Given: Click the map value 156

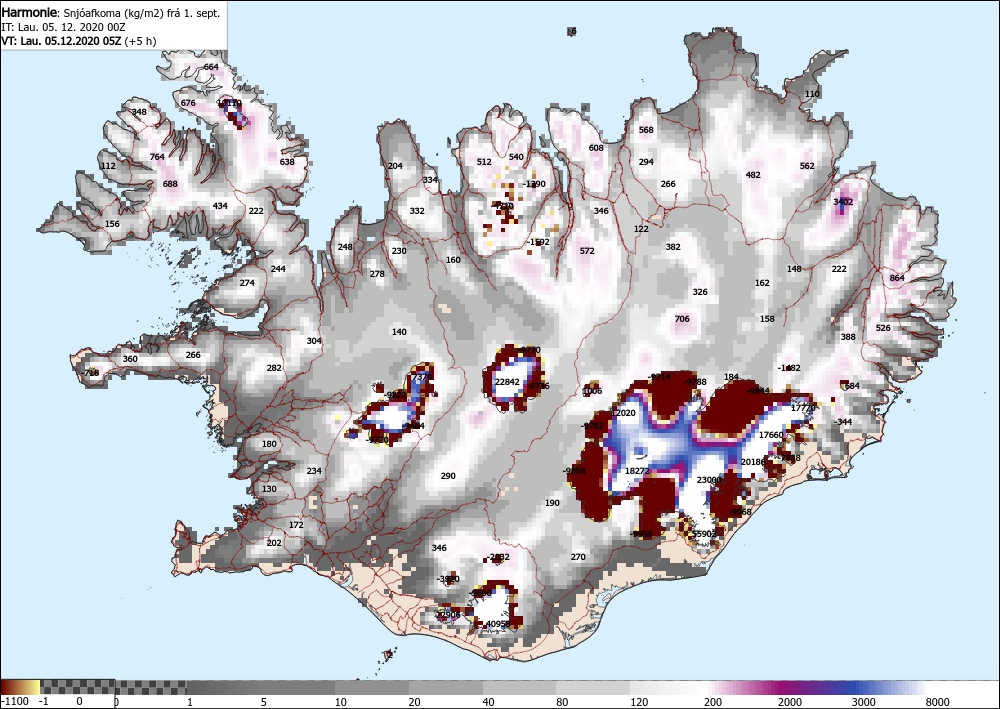Looking at the screenshot, I should pyautogui.click(x=112, y=224).
